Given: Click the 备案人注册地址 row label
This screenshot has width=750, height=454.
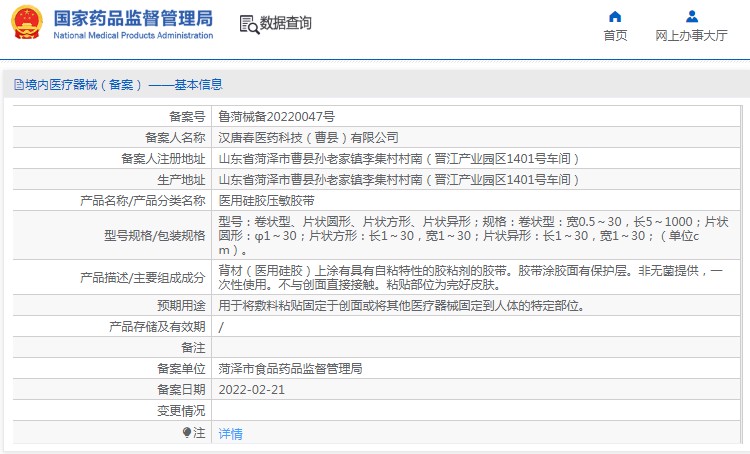Looking at the screenshot, I should [163, 159].
